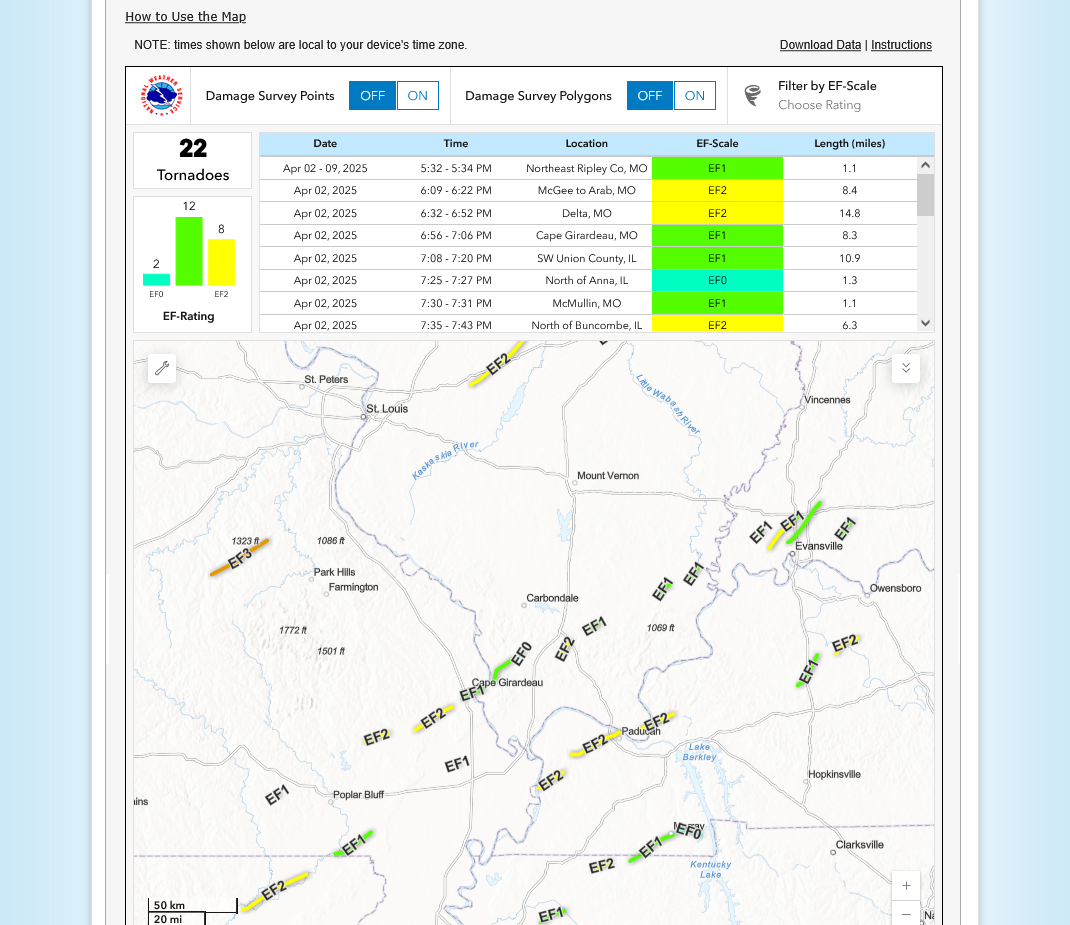Sort by the Length (miles) column header
The height and width of the screenshot is (925, 1070).
(850, 143)
